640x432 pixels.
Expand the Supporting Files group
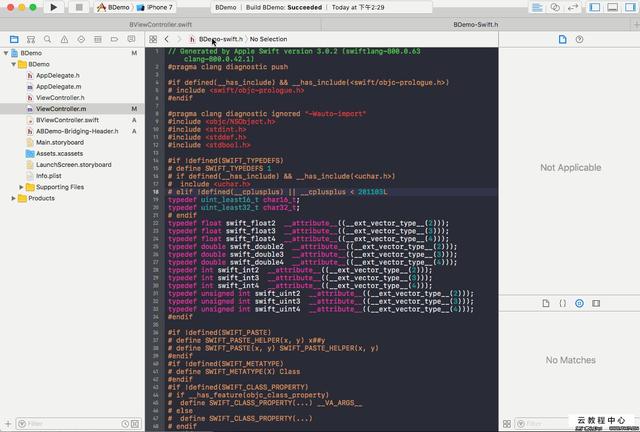tap(21, 187)
